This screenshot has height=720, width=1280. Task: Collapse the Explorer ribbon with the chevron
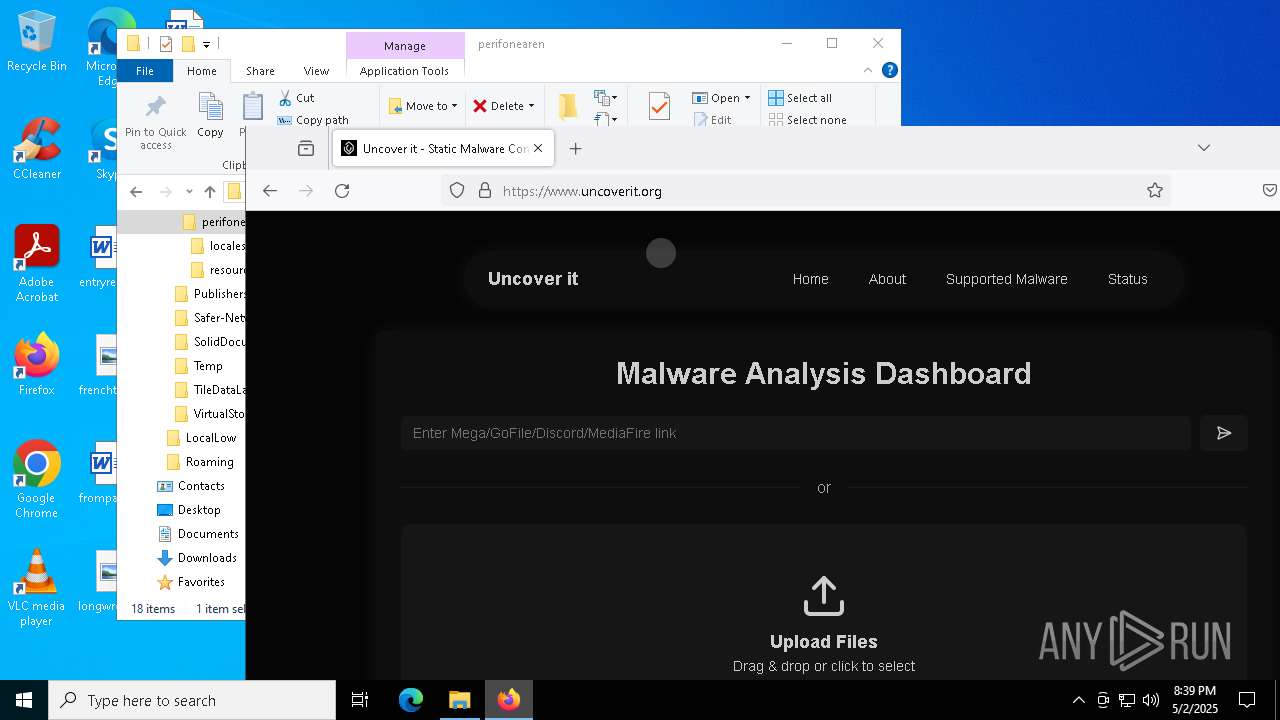click(868, 70)
